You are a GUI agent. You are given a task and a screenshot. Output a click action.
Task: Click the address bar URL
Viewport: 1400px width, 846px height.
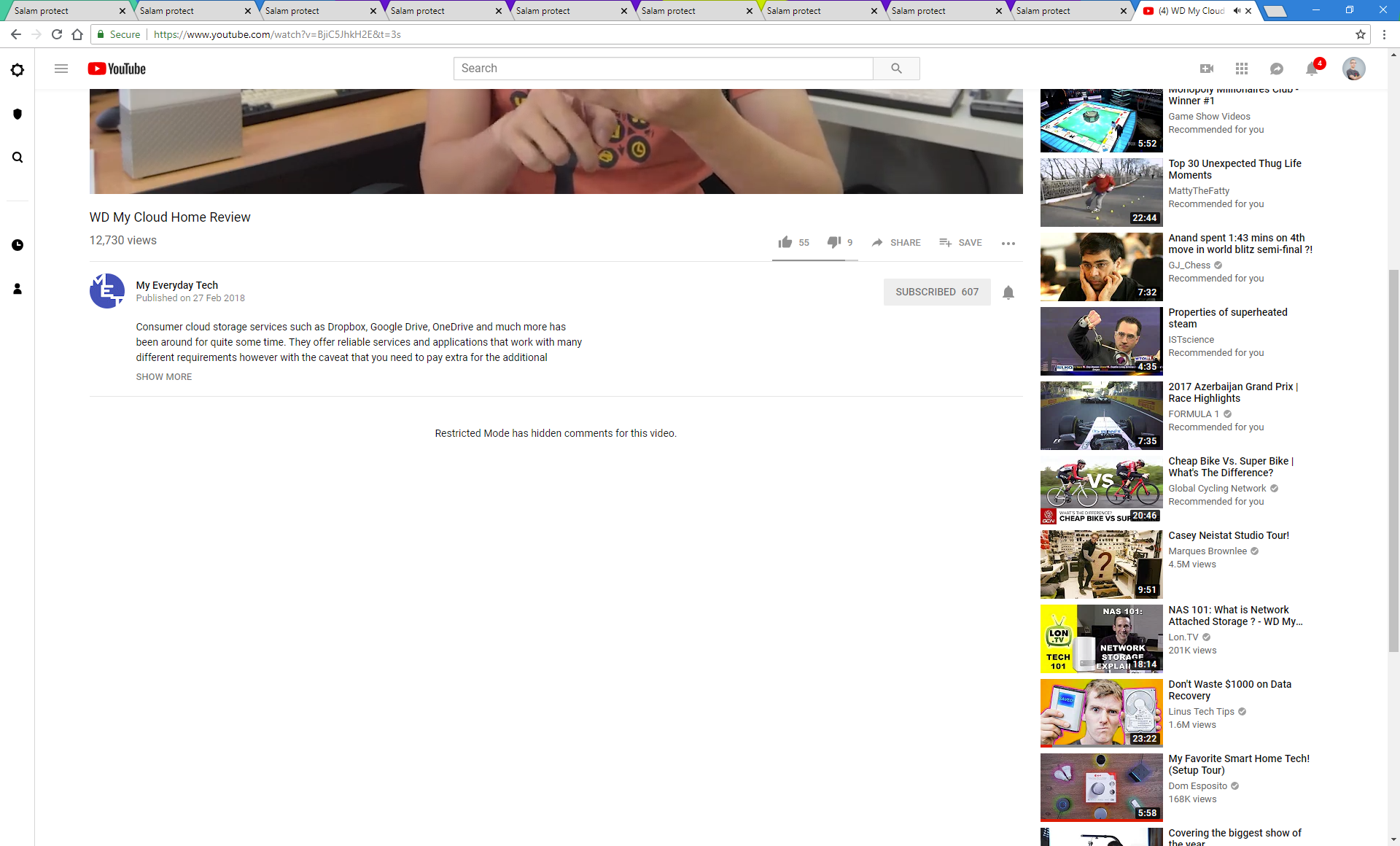coord(277,34)
